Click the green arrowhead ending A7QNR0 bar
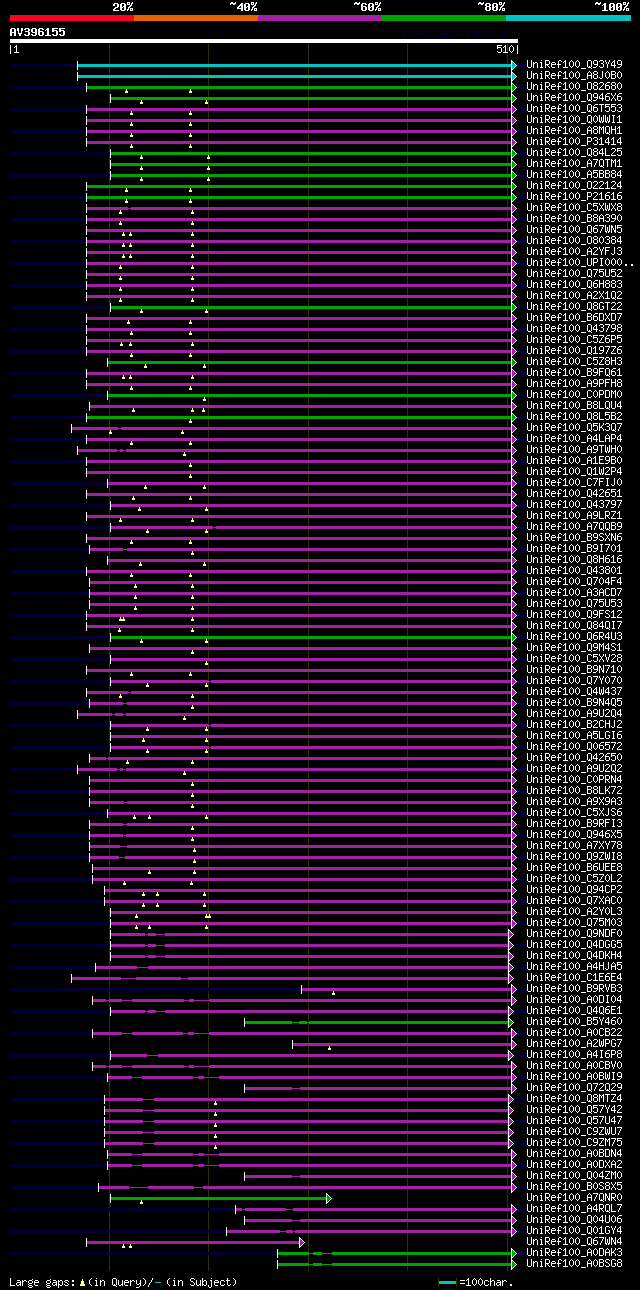Viewport: 640px width, 1290px height. pos(329,1198)
